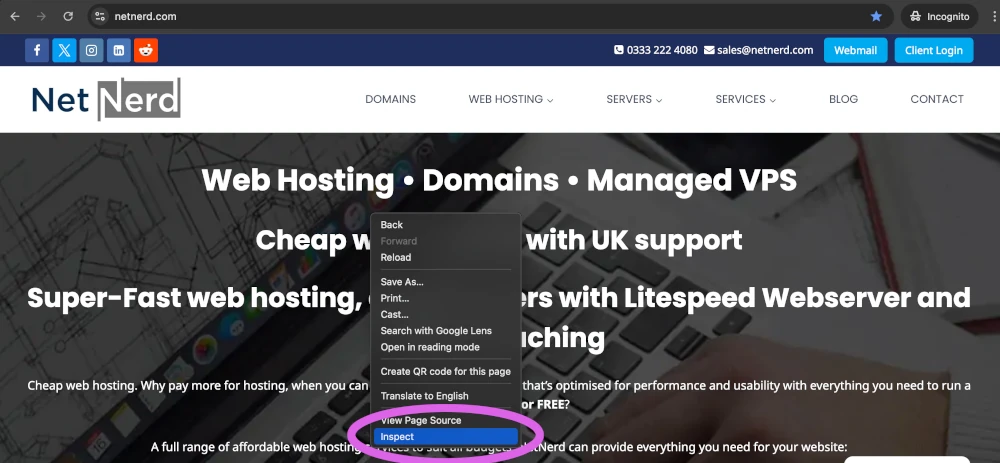The width and height of the screenshot is (1000, 463).
Task: Open the Instagram social icon
Action: pyautogui.click(x=92, y=50)
